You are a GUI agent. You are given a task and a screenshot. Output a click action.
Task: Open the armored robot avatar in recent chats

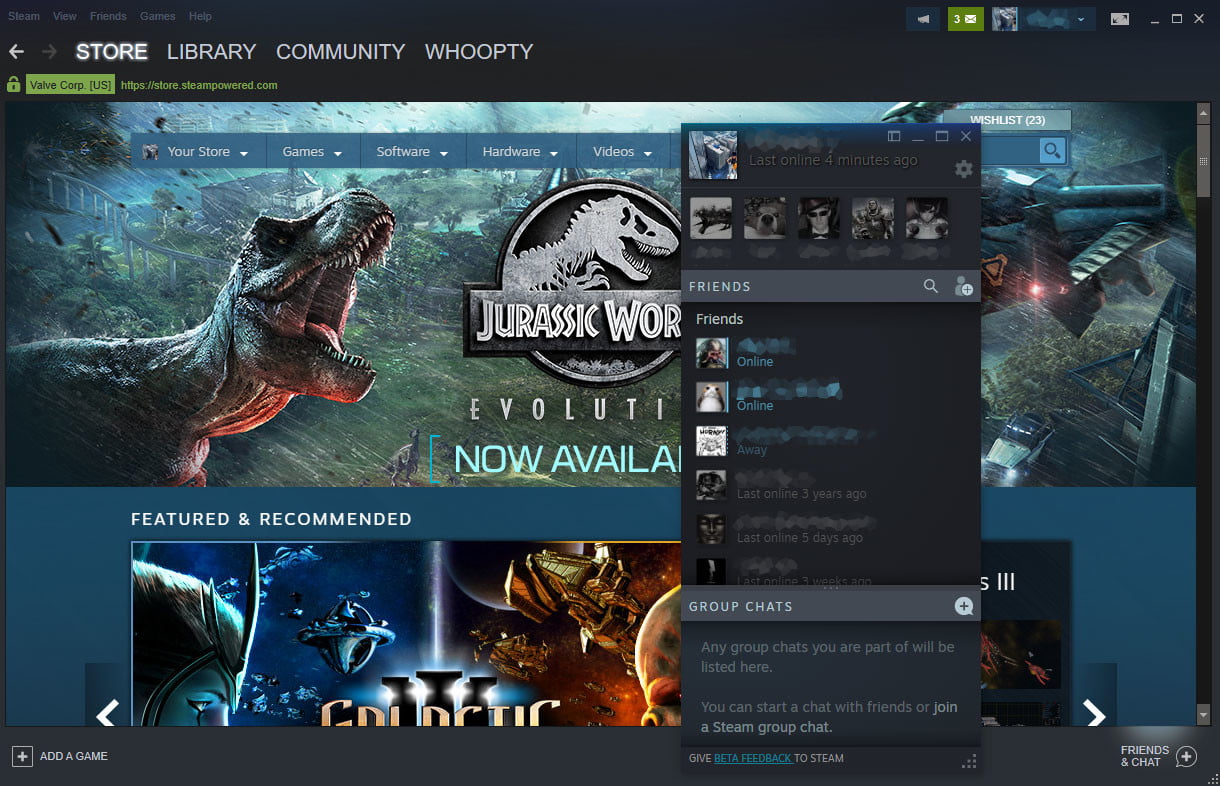(x=873, y=218)
